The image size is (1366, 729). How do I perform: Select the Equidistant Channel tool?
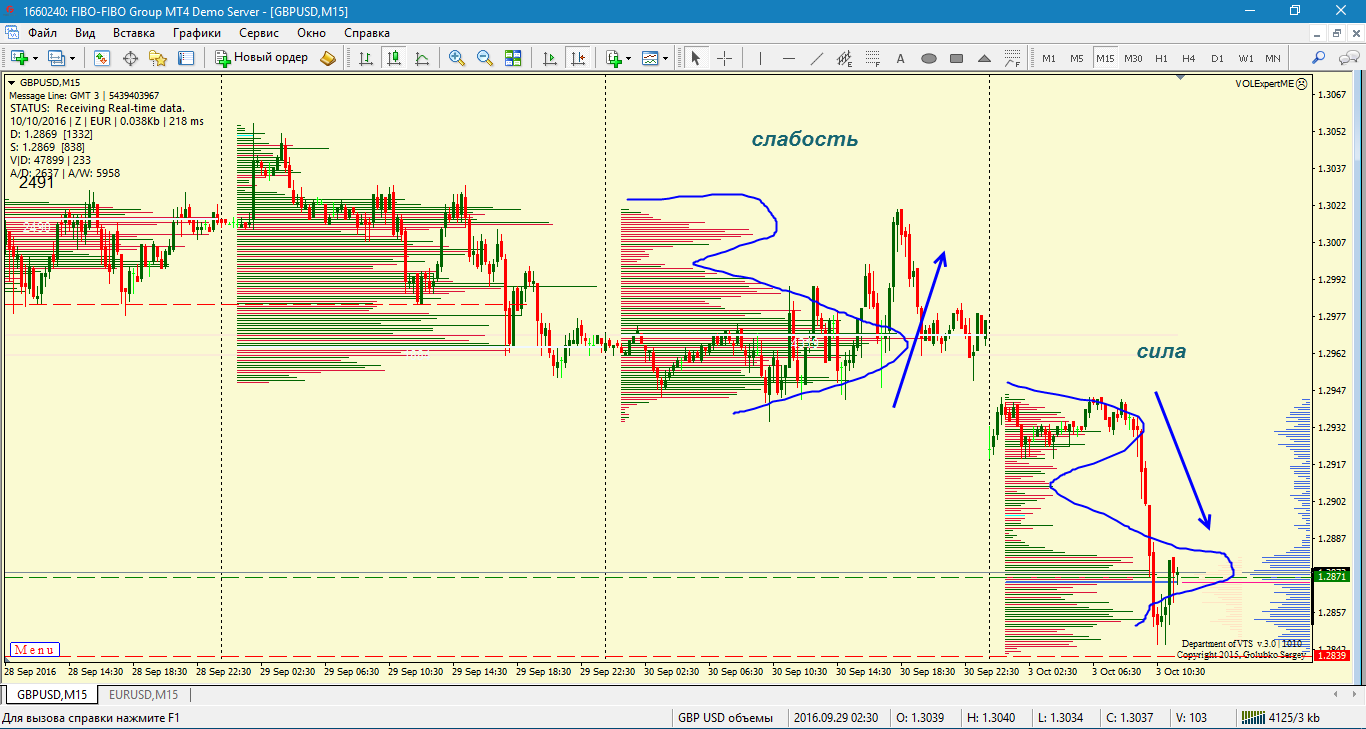click(844, 58)
